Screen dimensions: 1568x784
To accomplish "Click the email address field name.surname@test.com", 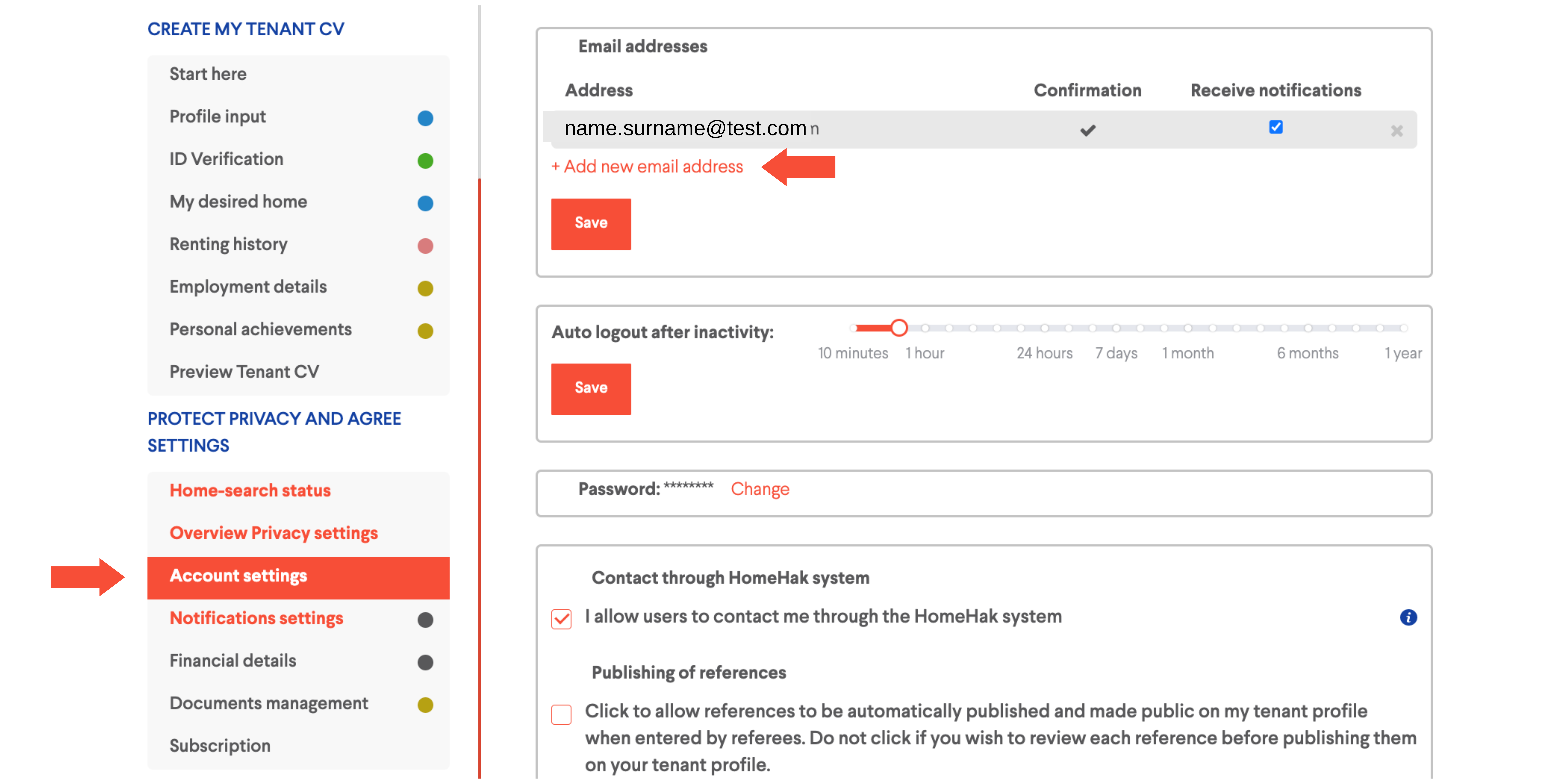I will click(685, 128).
